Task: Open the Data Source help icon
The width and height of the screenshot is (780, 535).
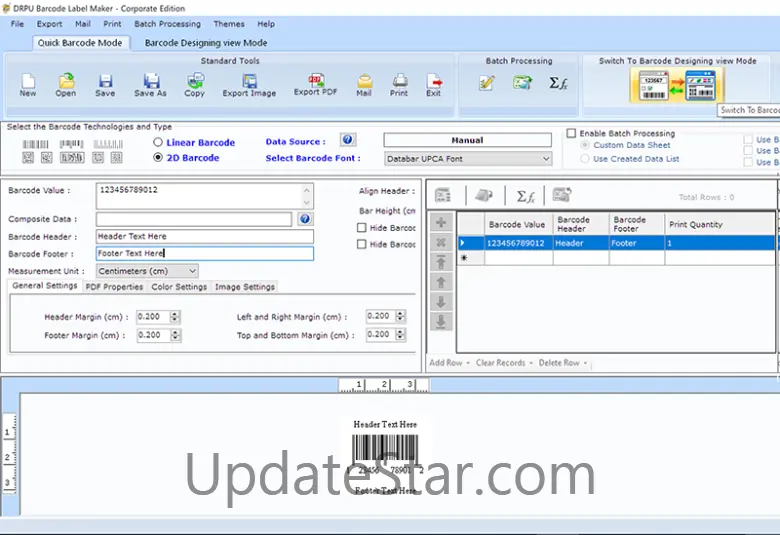Action: (347, 141)
